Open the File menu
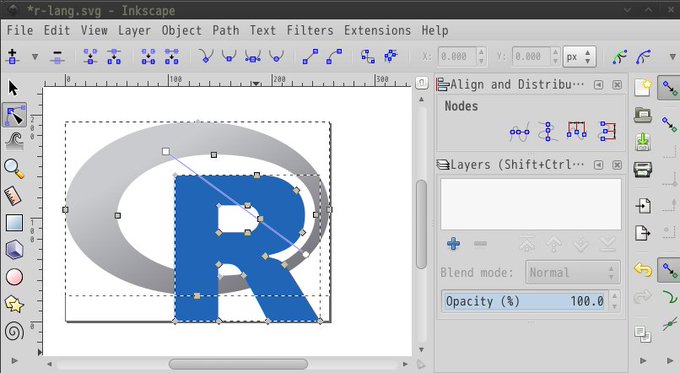 pos(20,30)
